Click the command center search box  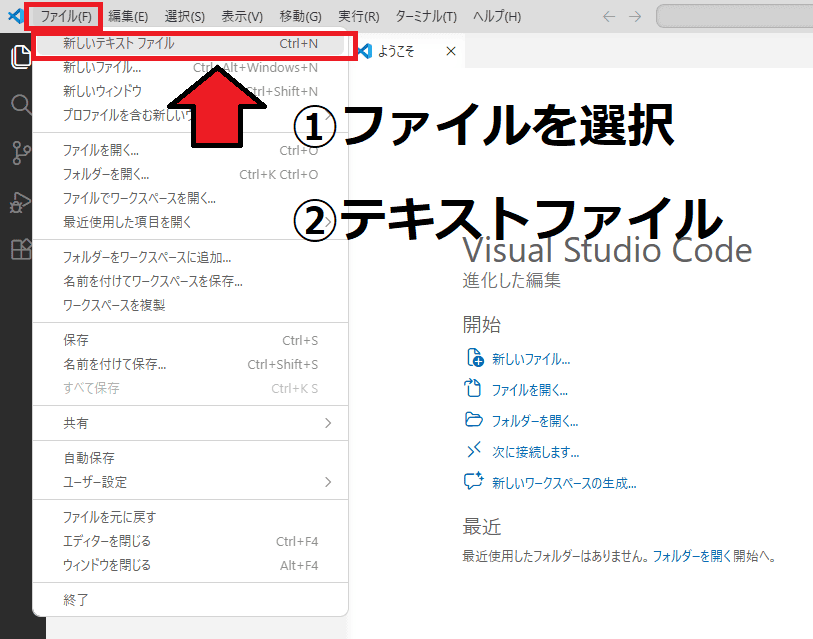click(x=735, y=17)
